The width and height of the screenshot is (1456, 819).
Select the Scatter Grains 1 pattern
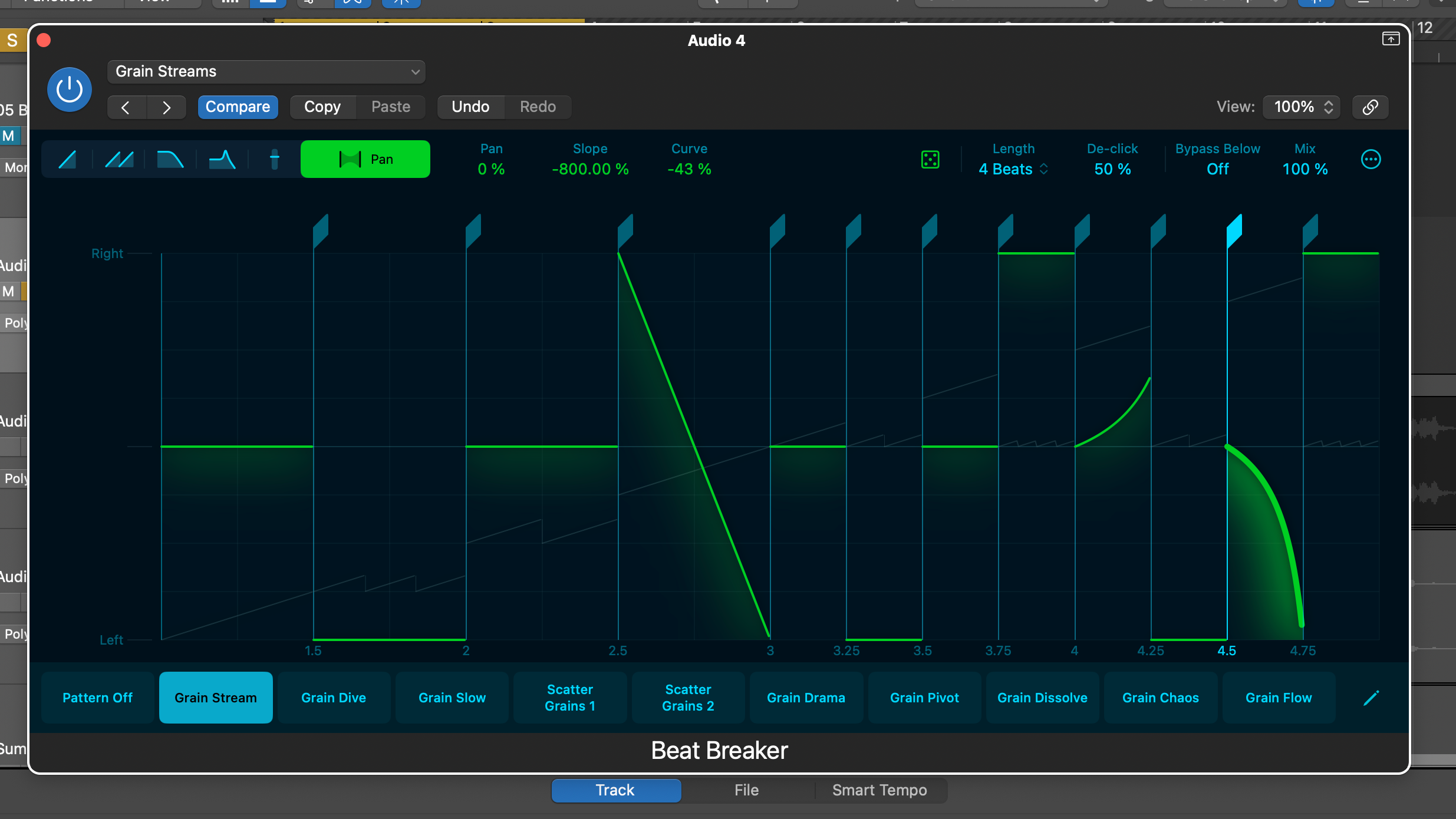point(570,698)
